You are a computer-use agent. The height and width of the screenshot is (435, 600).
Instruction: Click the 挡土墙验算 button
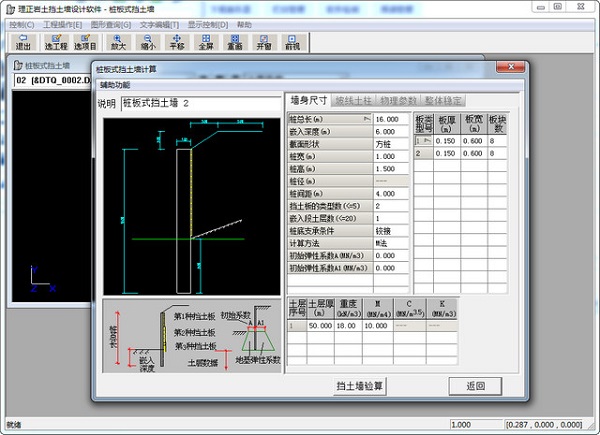point(359,386)
